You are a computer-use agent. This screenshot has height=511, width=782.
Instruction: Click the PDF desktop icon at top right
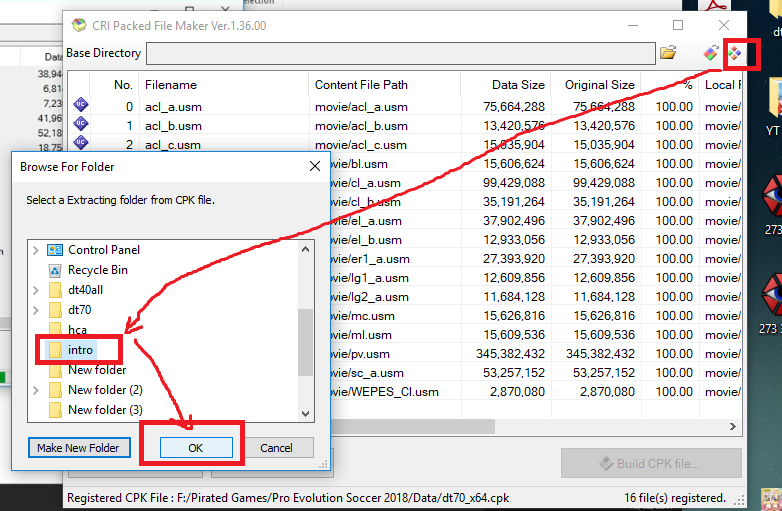tap(716, 5)
